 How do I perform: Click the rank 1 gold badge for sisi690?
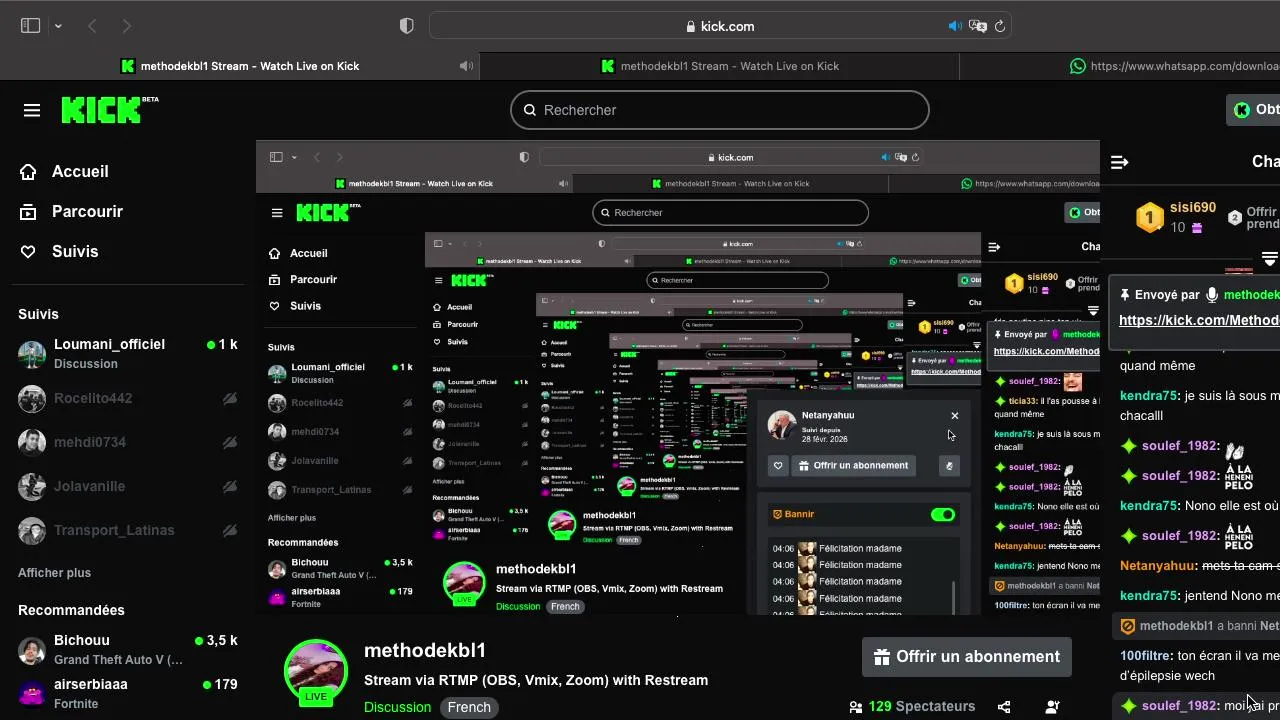point(1150,217)
